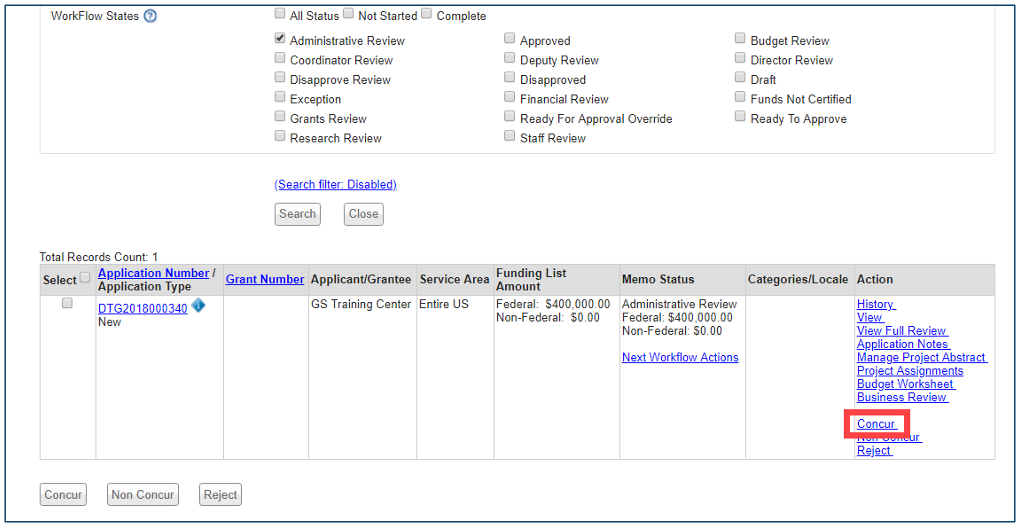
Task: Open the Search filter: Disabled link
Action: coord(335,185)
